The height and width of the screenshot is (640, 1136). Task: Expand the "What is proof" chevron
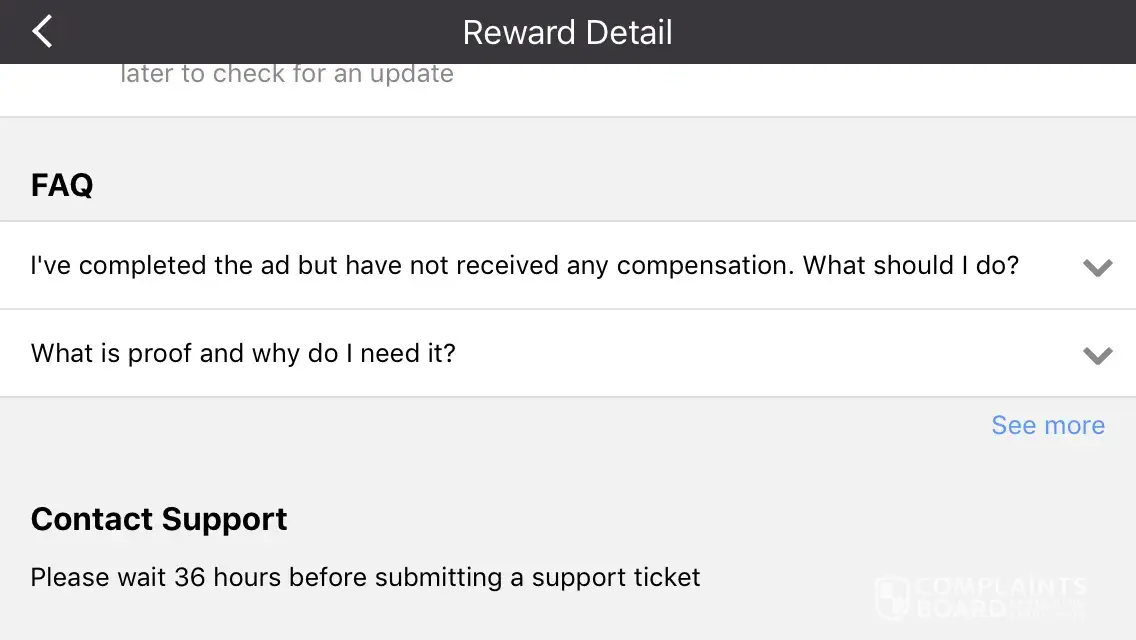1097,355
